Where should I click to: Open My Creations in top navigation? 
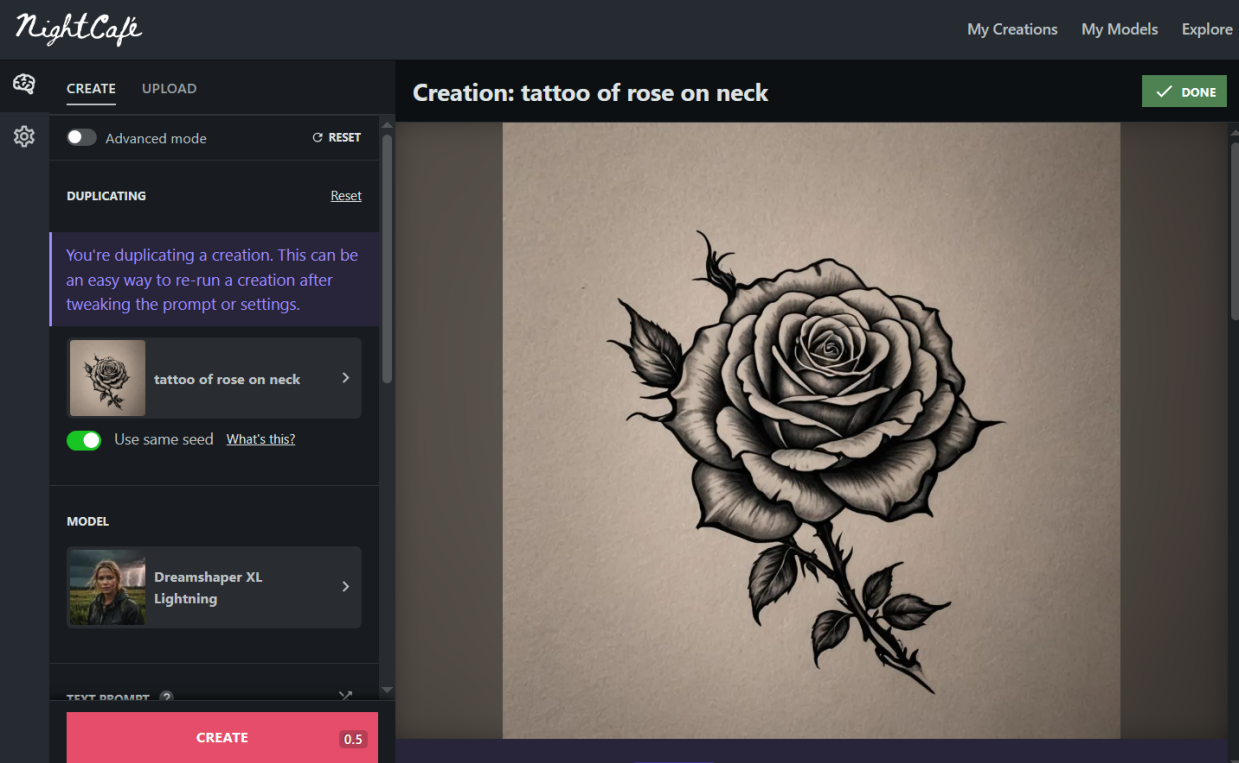pyautogui.click(x=1012, y=29)
